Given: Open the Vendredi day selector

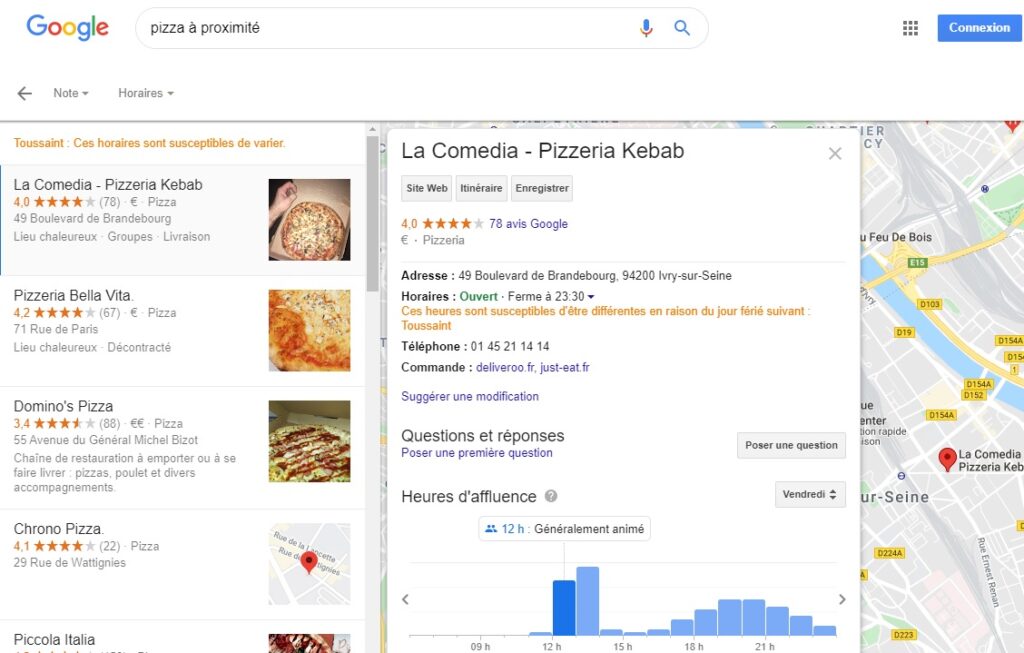Looking at the screenshot, I should coord(810,494).
